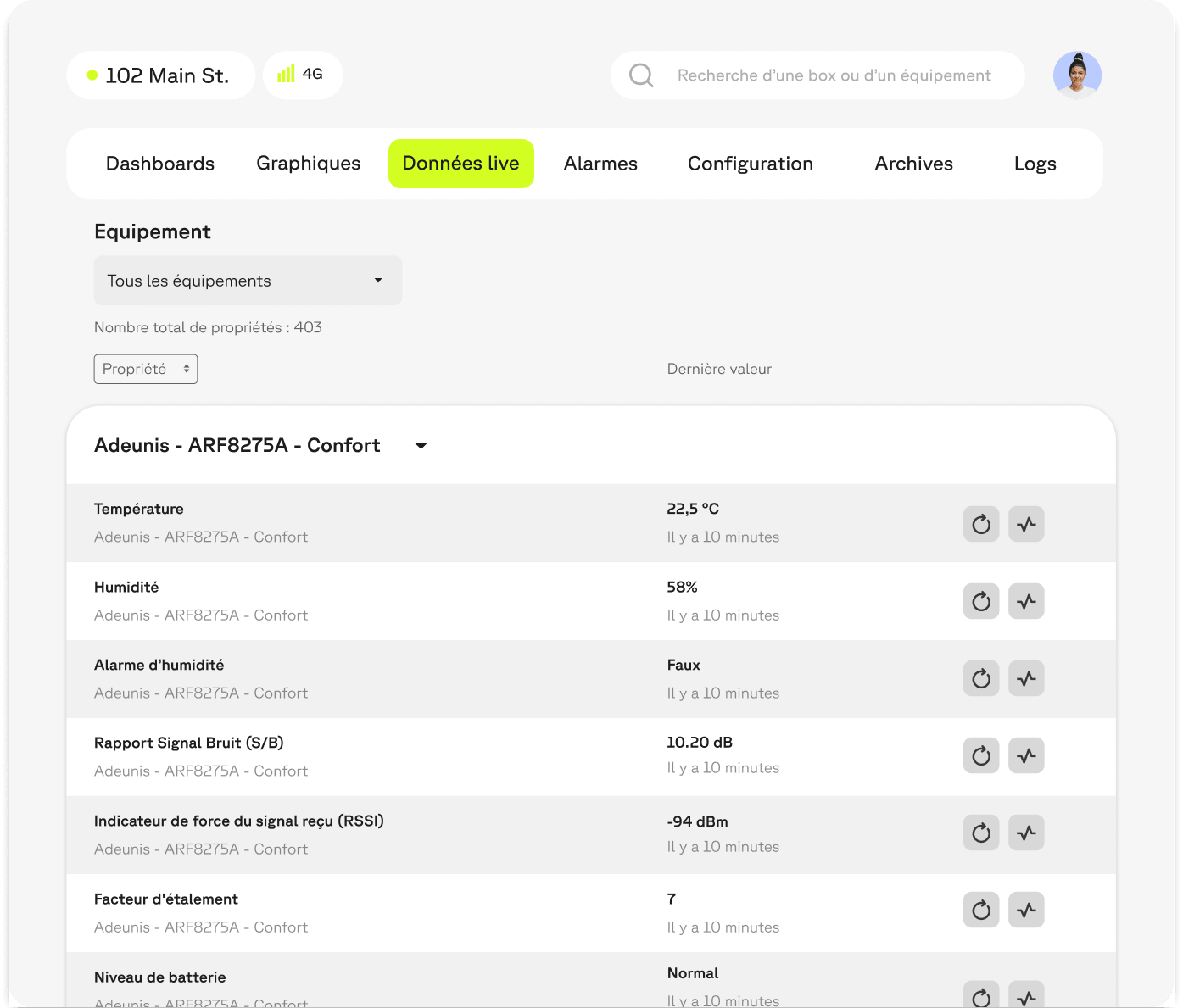This screenshot has height=1008, width=1183.
Task: Open the user profile avatar
Action: click(x=1077, y=75)
